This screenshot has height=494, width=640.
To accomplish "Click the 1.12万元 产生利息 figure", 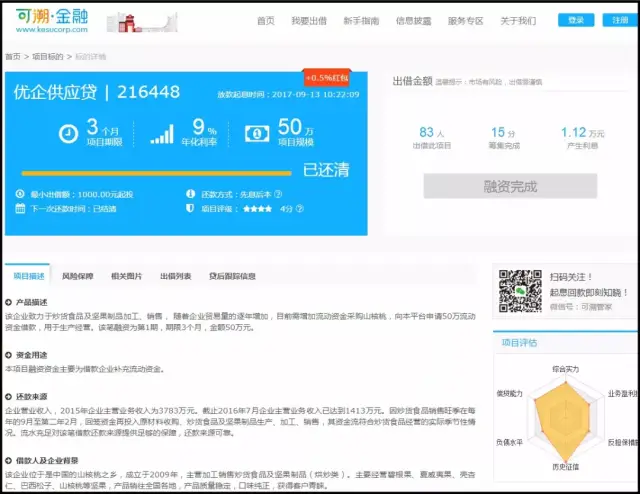I will point(582,138).
